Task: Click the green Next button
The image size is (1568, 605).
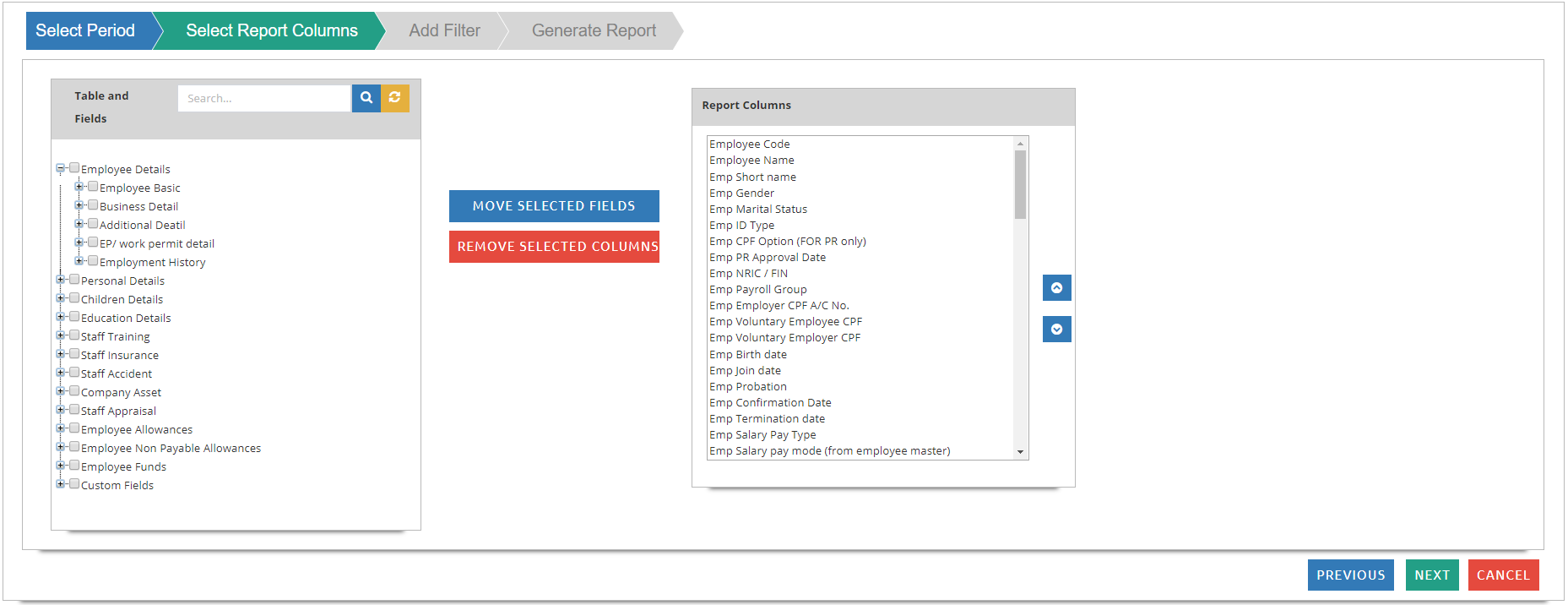Action: pos(1431,575)
